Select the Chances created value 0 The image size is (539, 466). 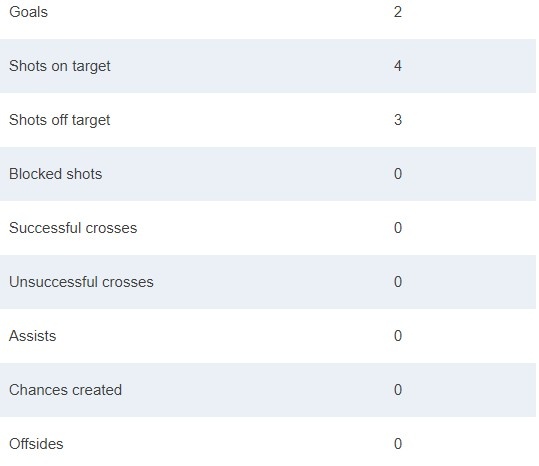click(x=398, y=390)
